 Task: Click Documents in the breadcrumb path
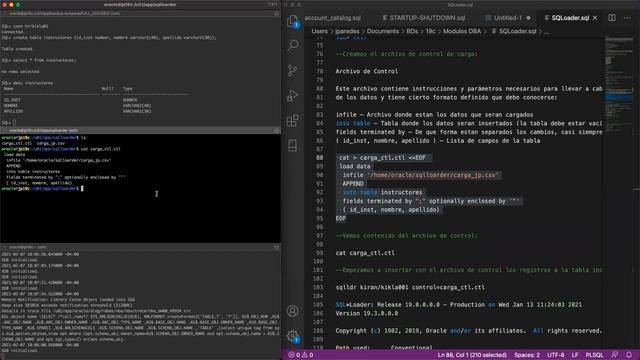[x=382, y=31]
